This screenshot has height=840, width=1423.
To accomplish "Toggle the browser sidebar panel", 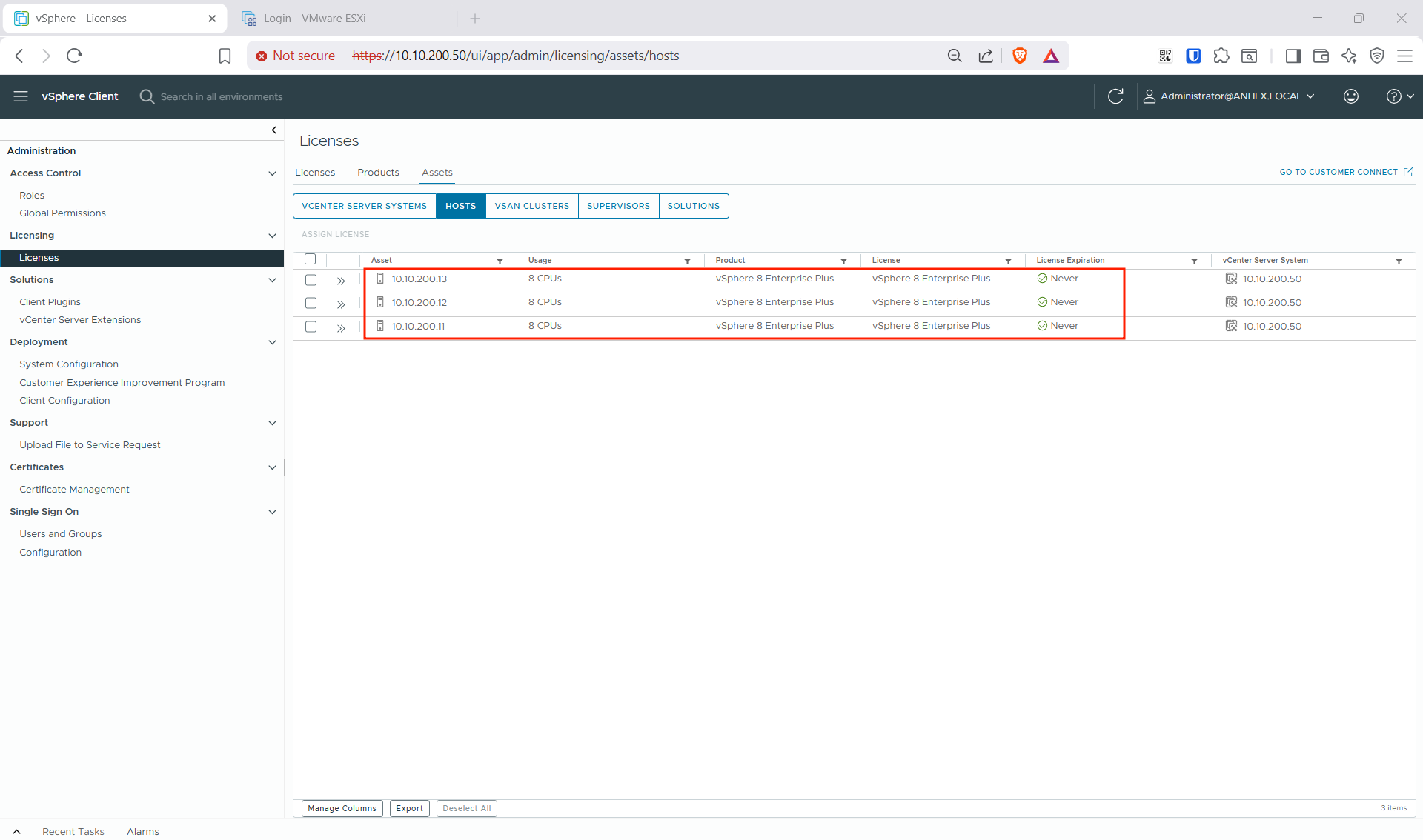I will [1293, 56].
